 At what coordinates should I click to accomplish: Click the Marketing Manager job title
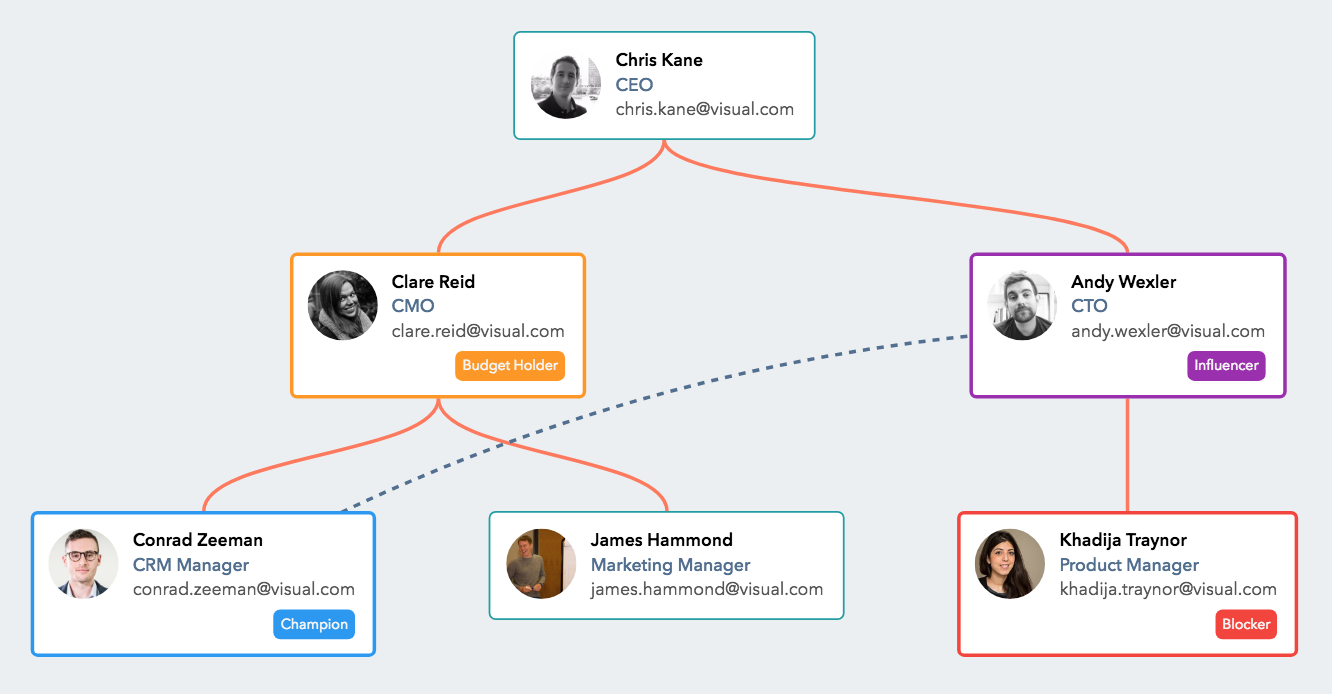coord(670,565)
